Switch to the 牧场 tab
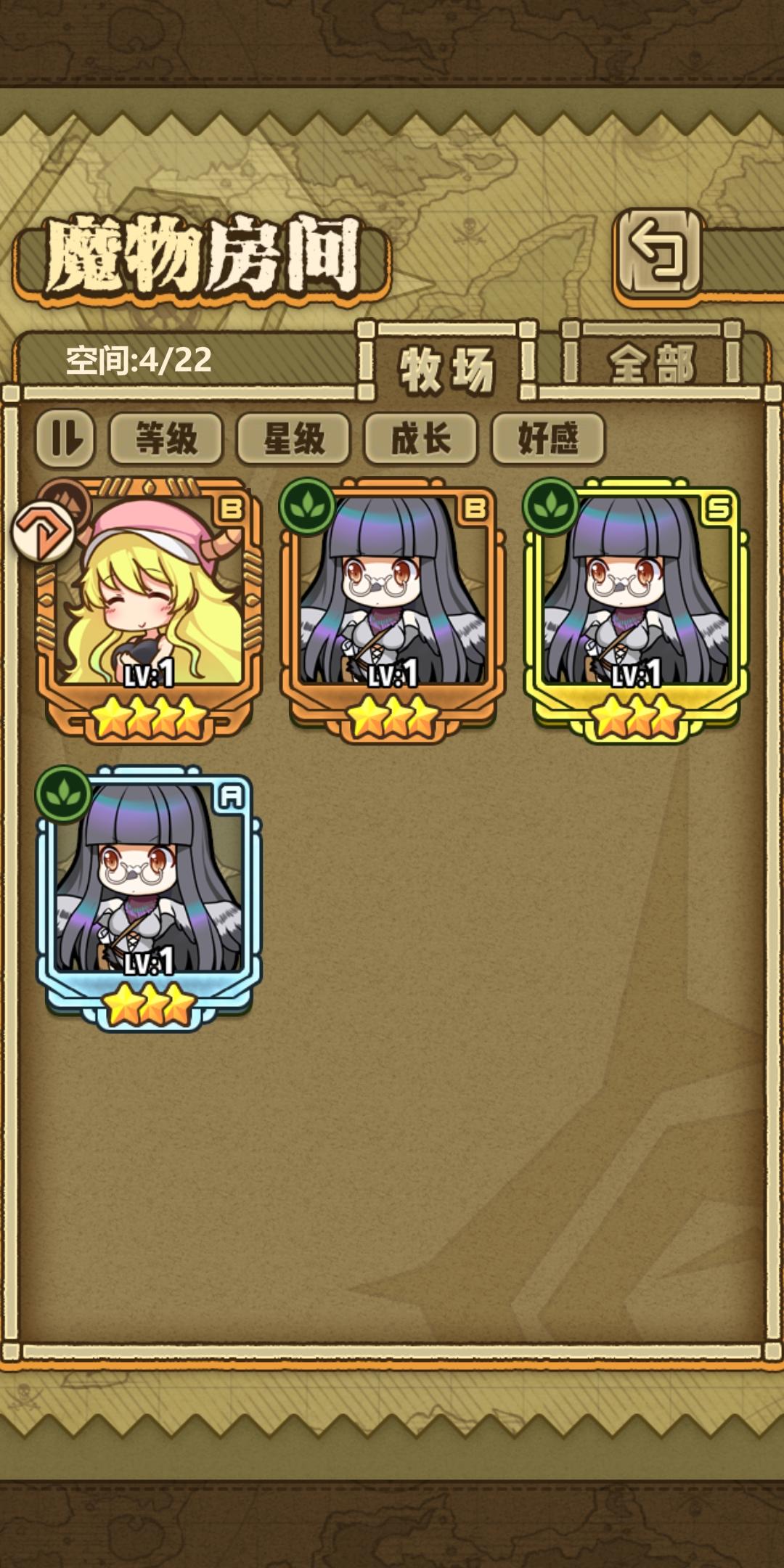The width and height of the screenshot is (784, 1568). (x=447, y=368)
